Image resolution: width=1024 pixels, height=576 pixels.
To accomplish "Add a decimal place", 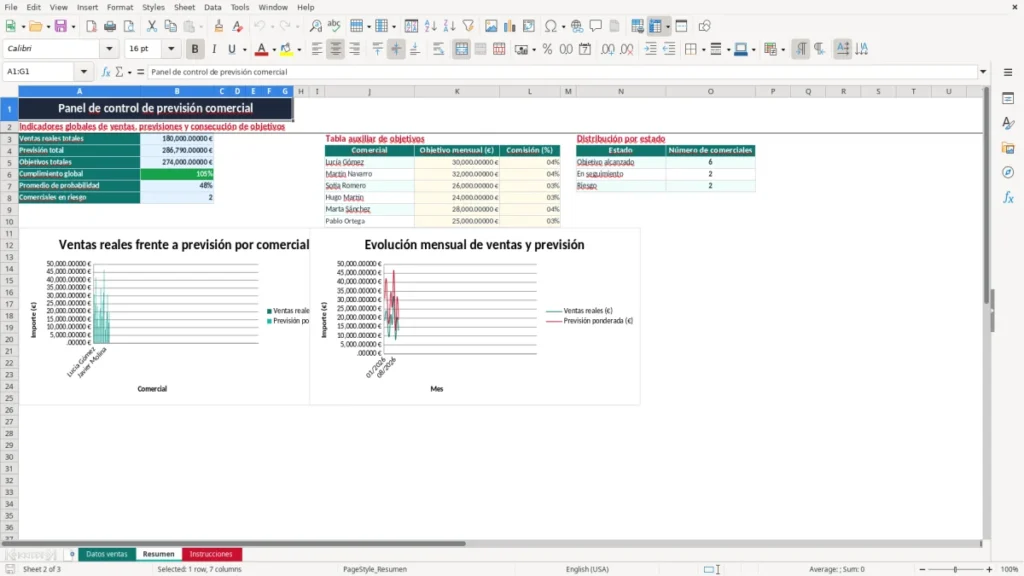I will click(607, 49).
